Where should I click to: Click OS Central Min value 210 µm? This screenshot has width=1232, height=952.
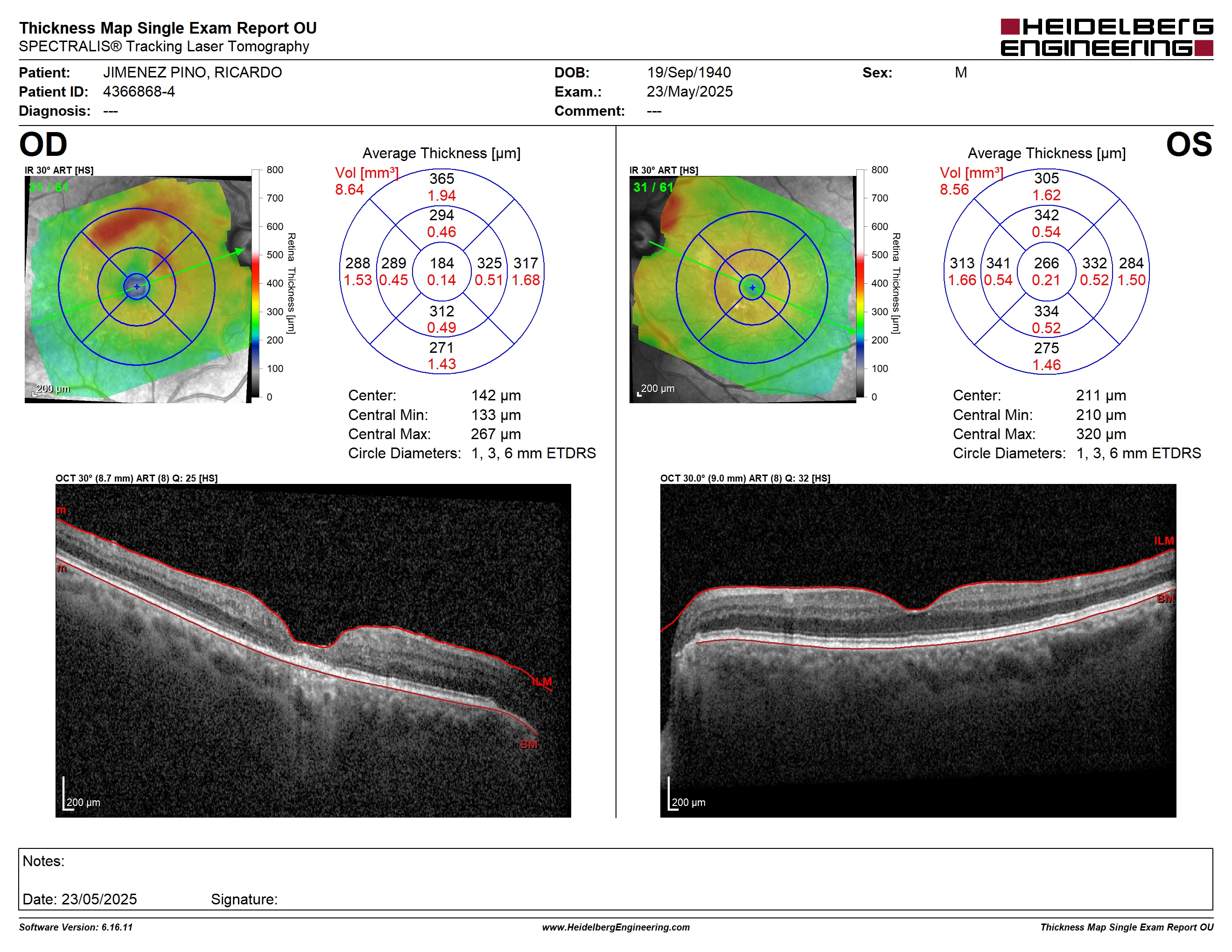[1100, 415]
